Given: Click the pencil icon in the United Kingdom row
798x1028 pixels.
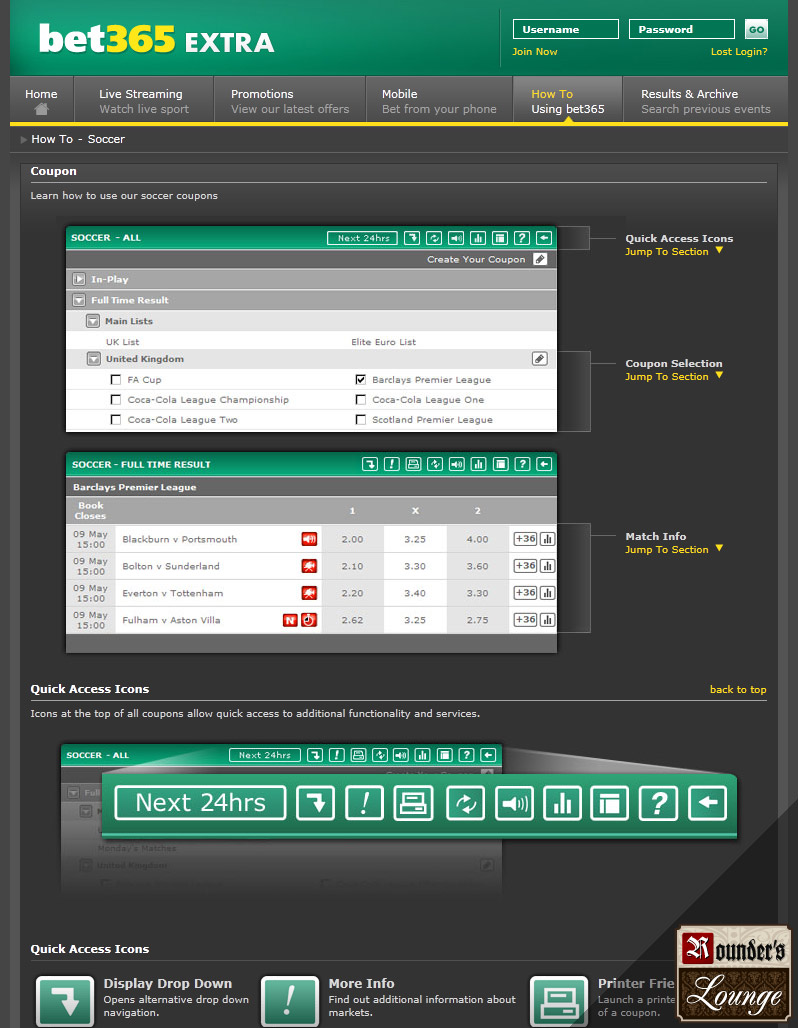Looking at the screenshot, I should tap(540, 359).
